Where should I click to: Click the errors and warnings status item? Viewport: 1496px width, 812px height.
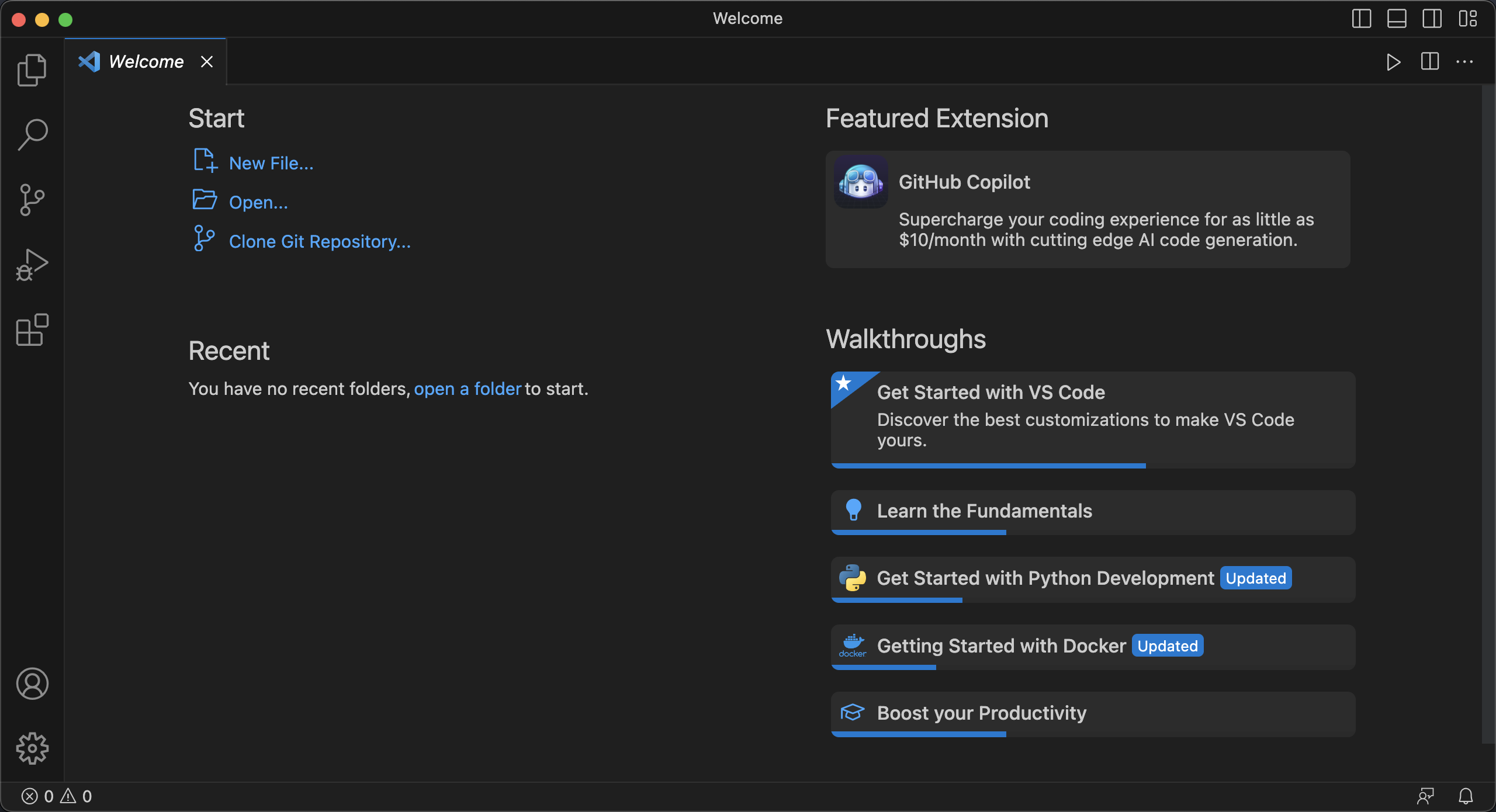57,796
